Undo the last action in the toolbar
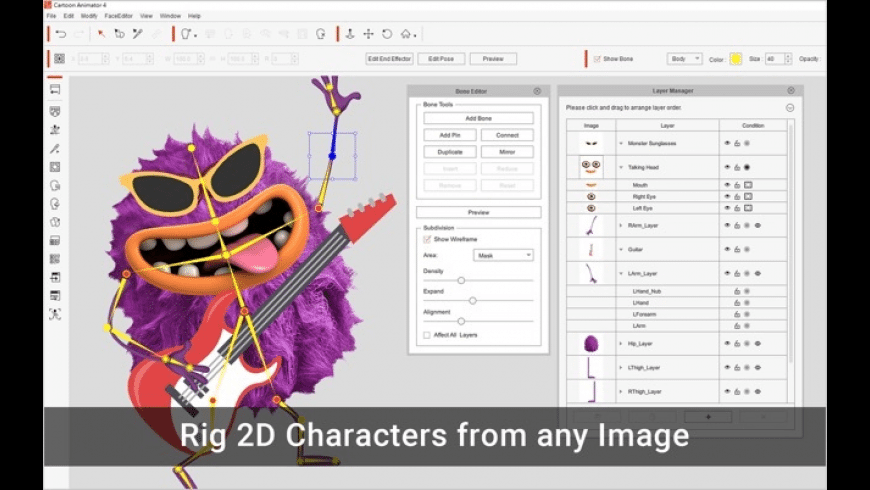Image resolution: width=870 pixels, height=490 pixels. (x=60, y=34)
